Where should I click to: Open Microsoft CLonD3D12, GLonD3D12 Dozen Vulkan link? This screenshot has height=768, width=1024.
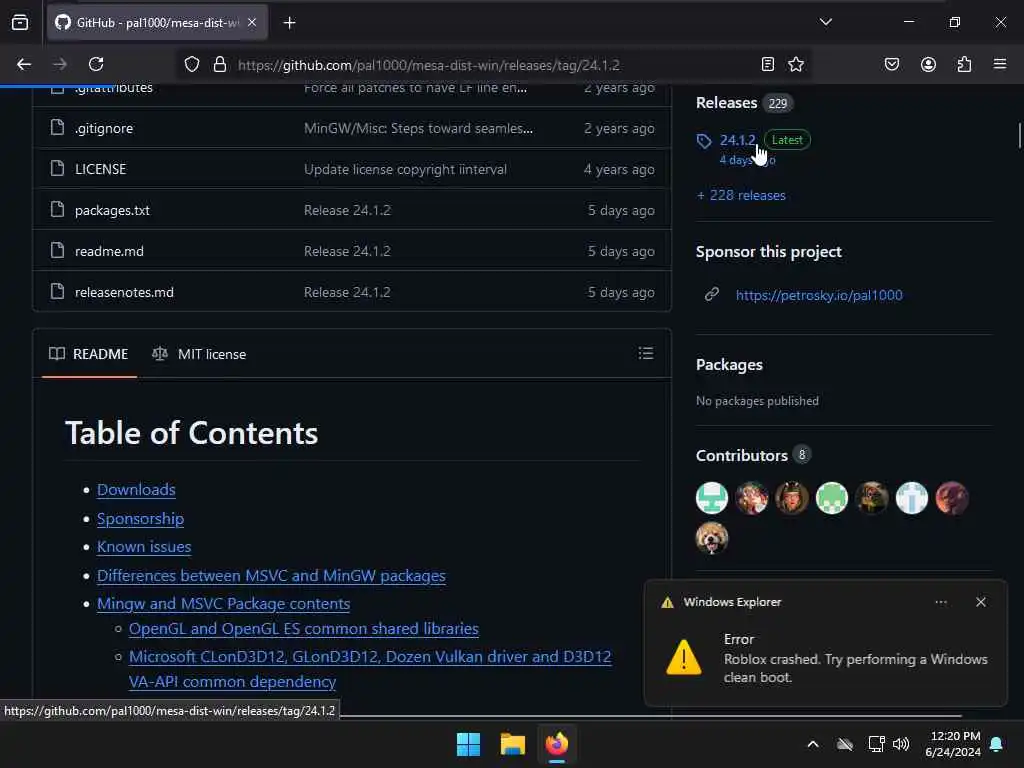click(x=370, y=669)
